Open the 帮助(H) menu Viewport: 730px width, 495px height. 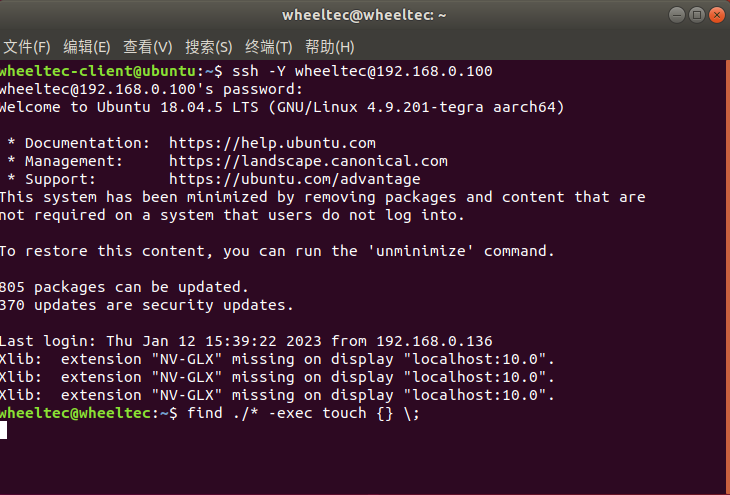point(330,47)
